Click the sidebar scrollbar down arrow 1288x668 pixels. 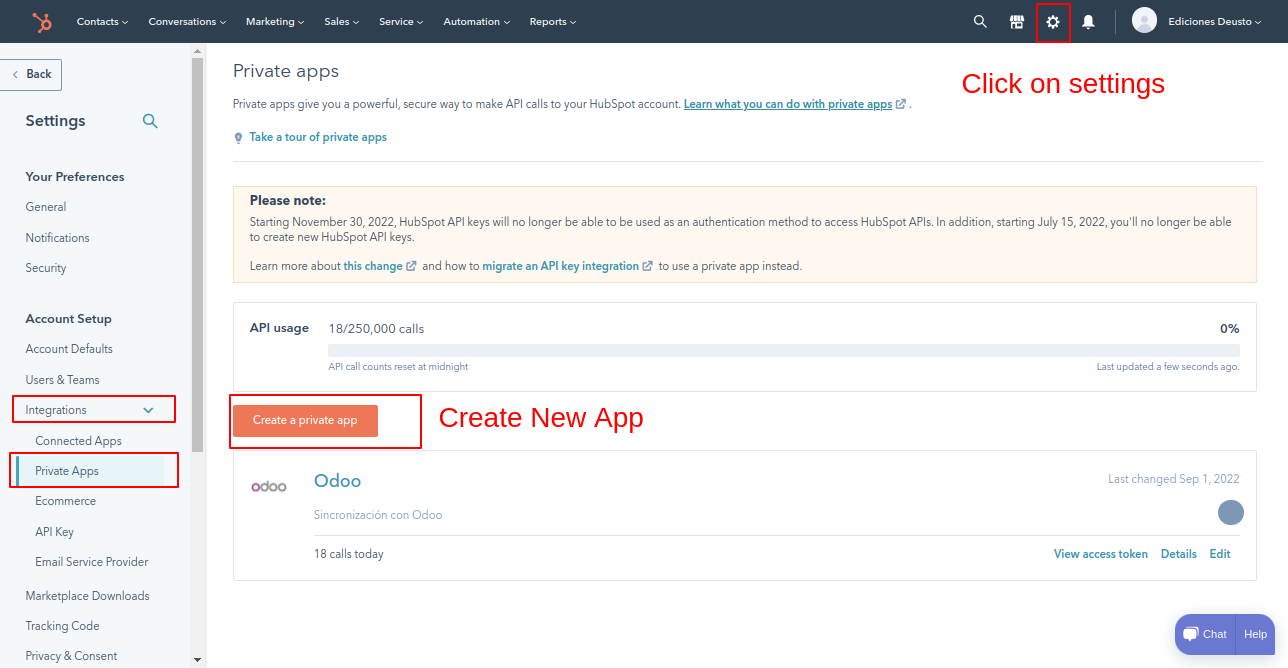[197, 660]
